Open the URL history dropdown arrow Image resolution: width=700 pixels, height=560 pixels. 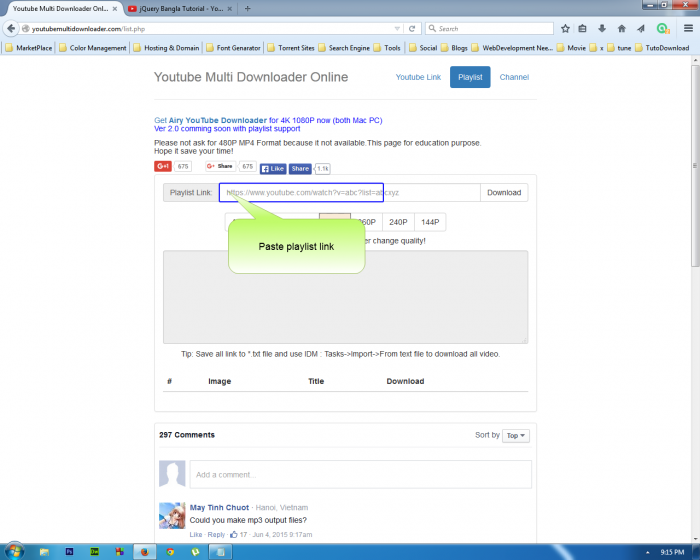pos(397,29)
